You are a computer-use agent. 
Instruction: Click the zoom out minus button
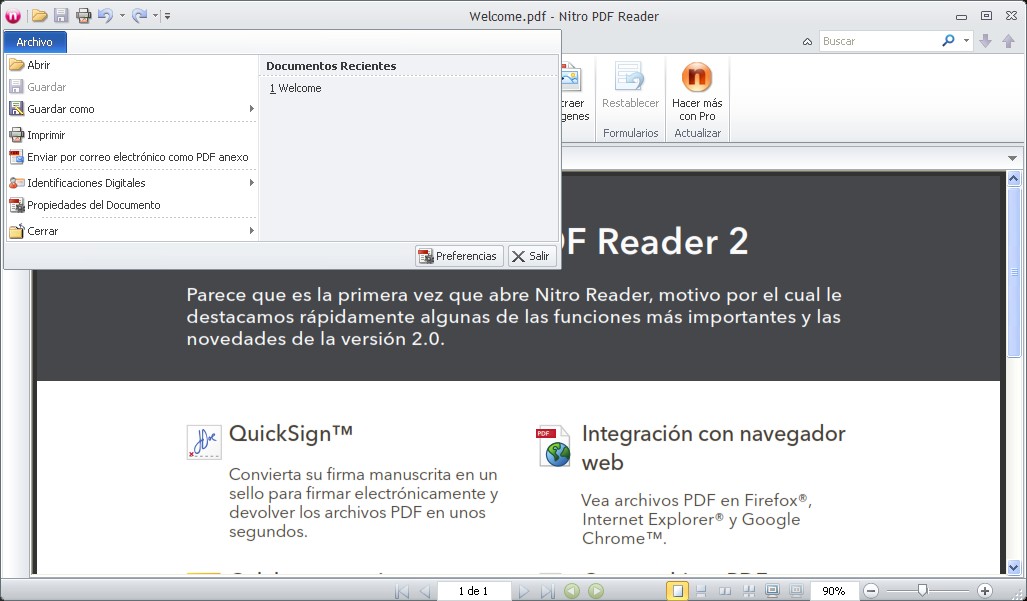click(x=870, y=591)
